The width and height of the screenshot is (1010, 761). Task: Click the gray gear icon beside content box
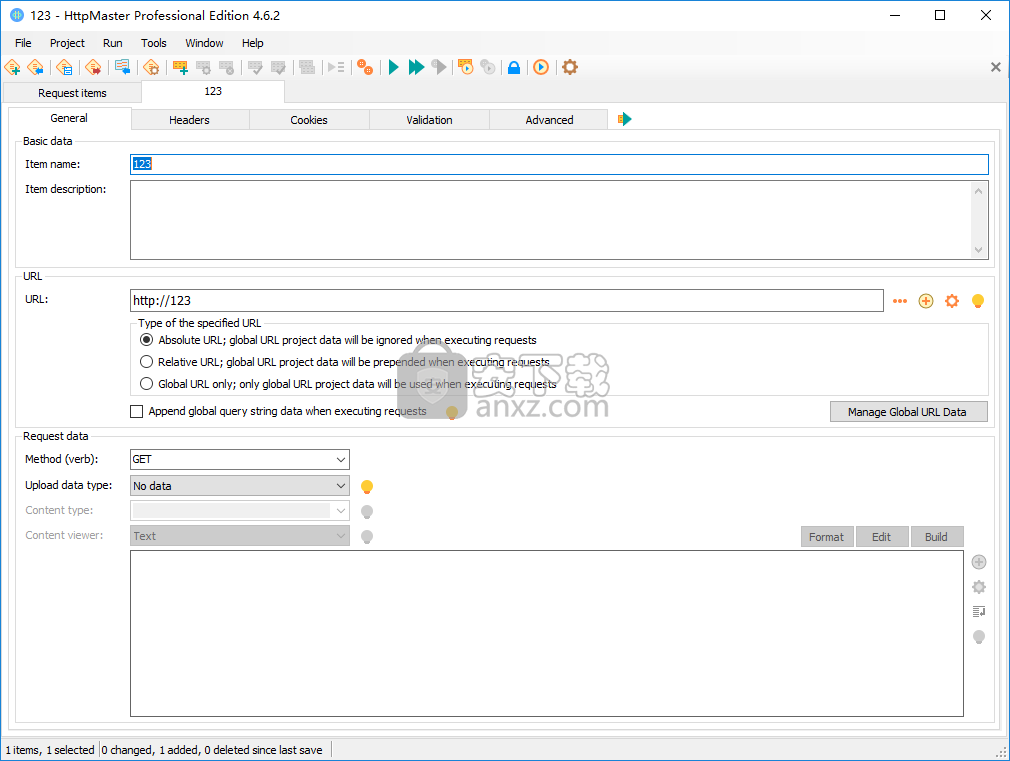979,587
